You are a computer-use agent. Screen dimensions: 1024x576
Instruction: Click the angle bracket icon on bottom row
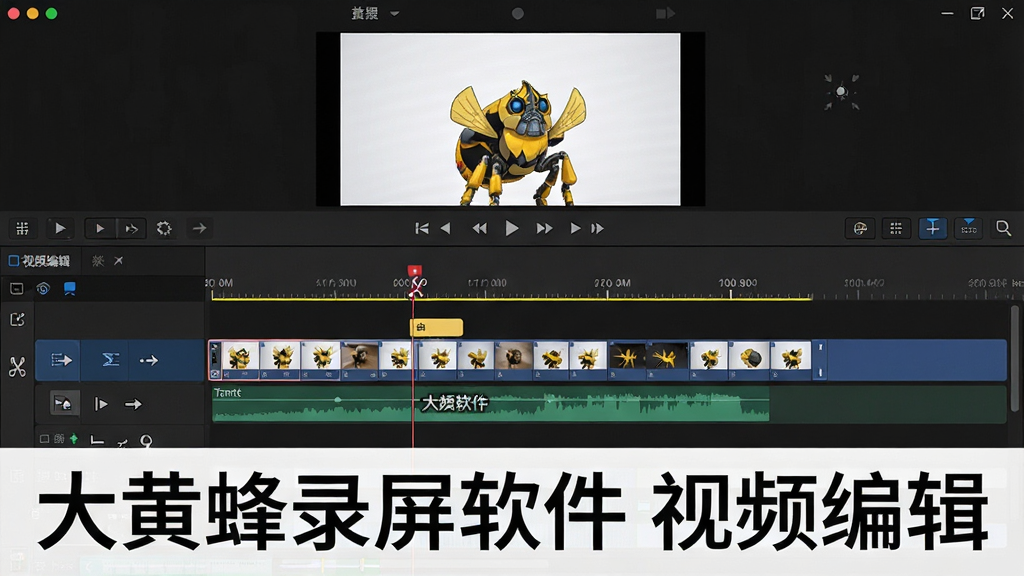coord(97,440)
